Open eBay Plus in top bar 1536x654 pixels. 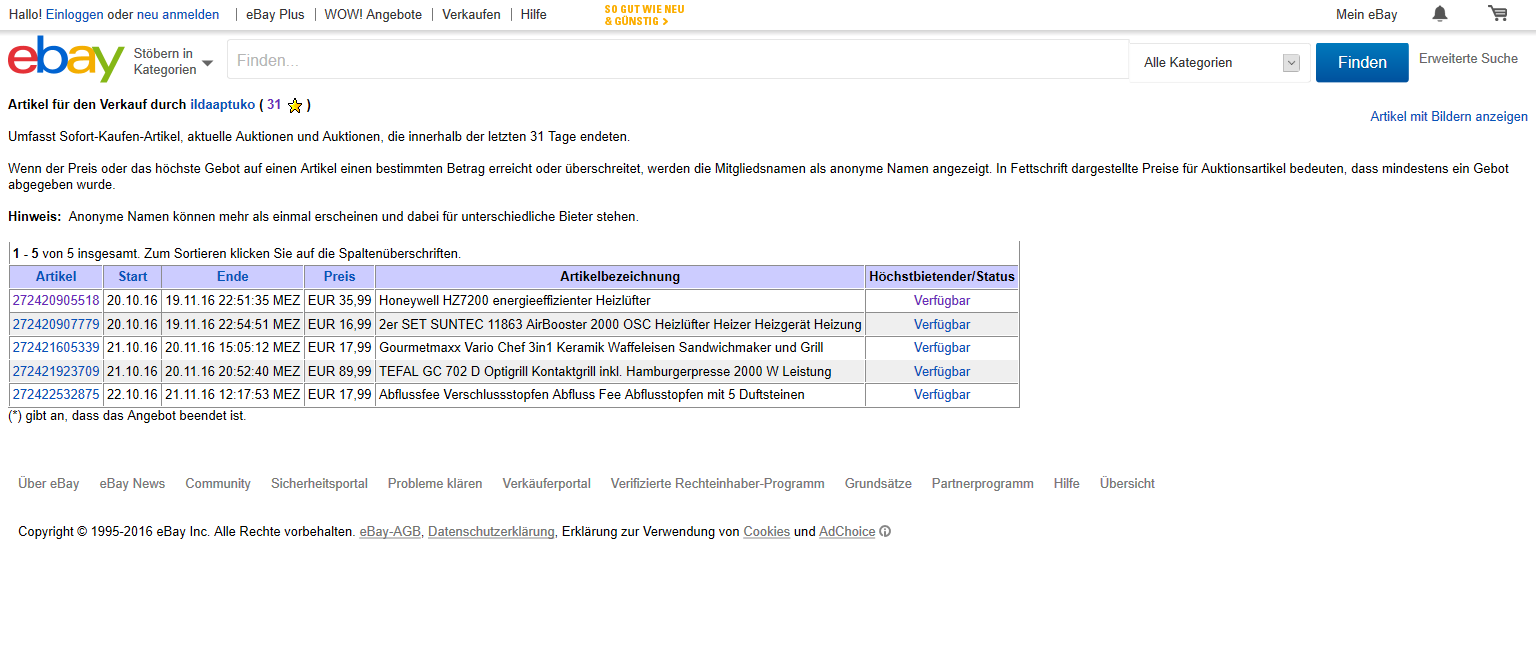[275, 15]
